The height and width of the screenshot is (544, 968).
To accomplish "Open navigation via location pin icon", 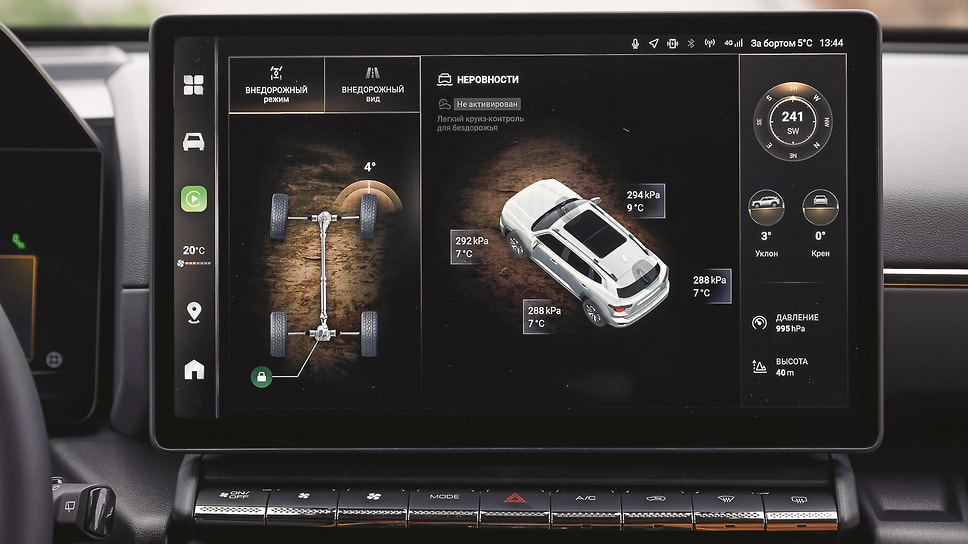I will coord(194,312).
